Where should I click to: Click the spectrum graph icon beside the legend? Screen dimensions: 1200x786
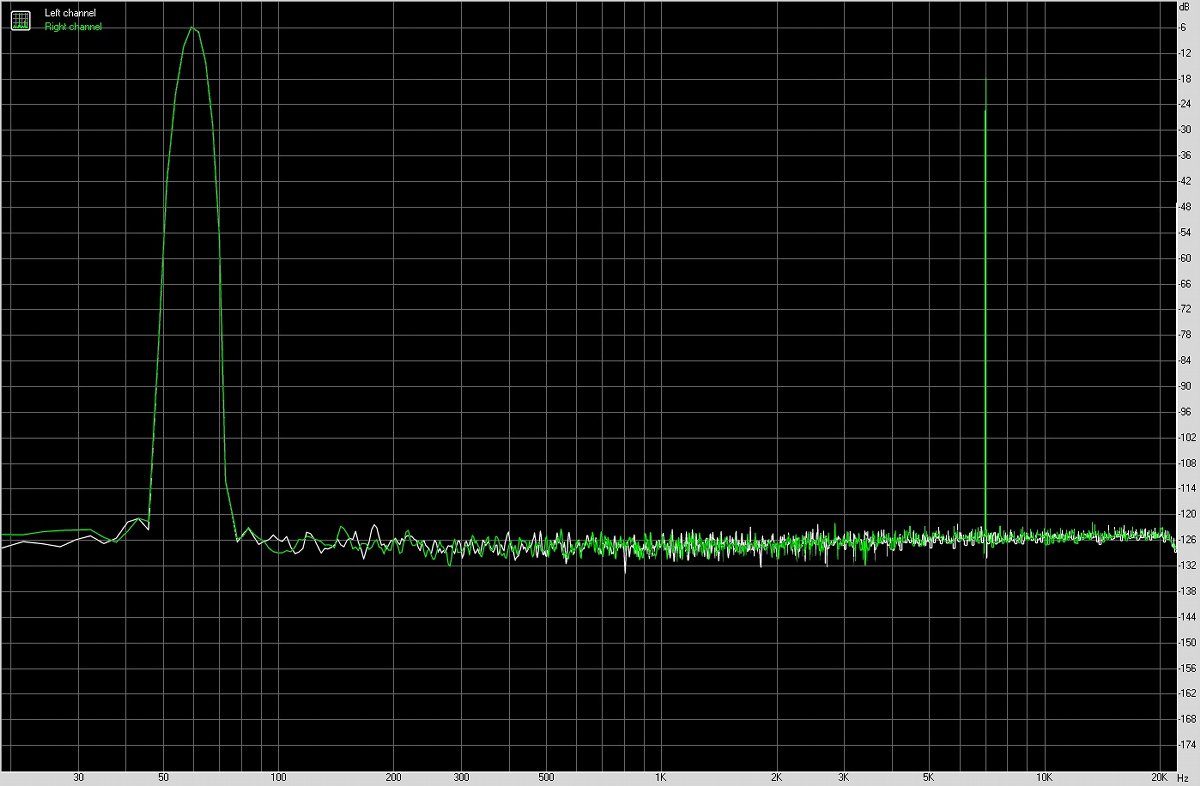click(21, 19)
